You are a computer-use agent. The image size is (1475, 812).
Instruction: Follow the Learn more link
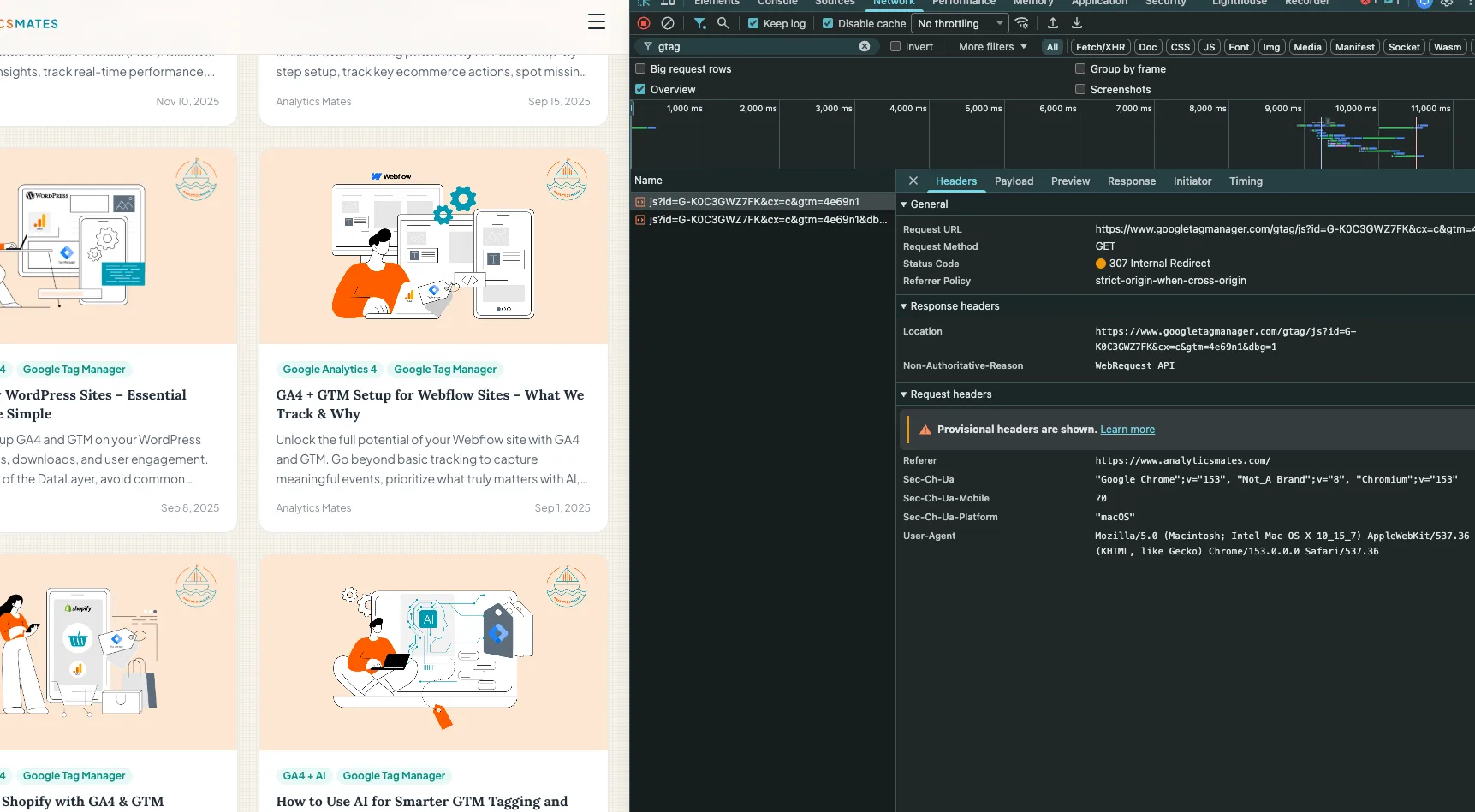(1127, 430)
